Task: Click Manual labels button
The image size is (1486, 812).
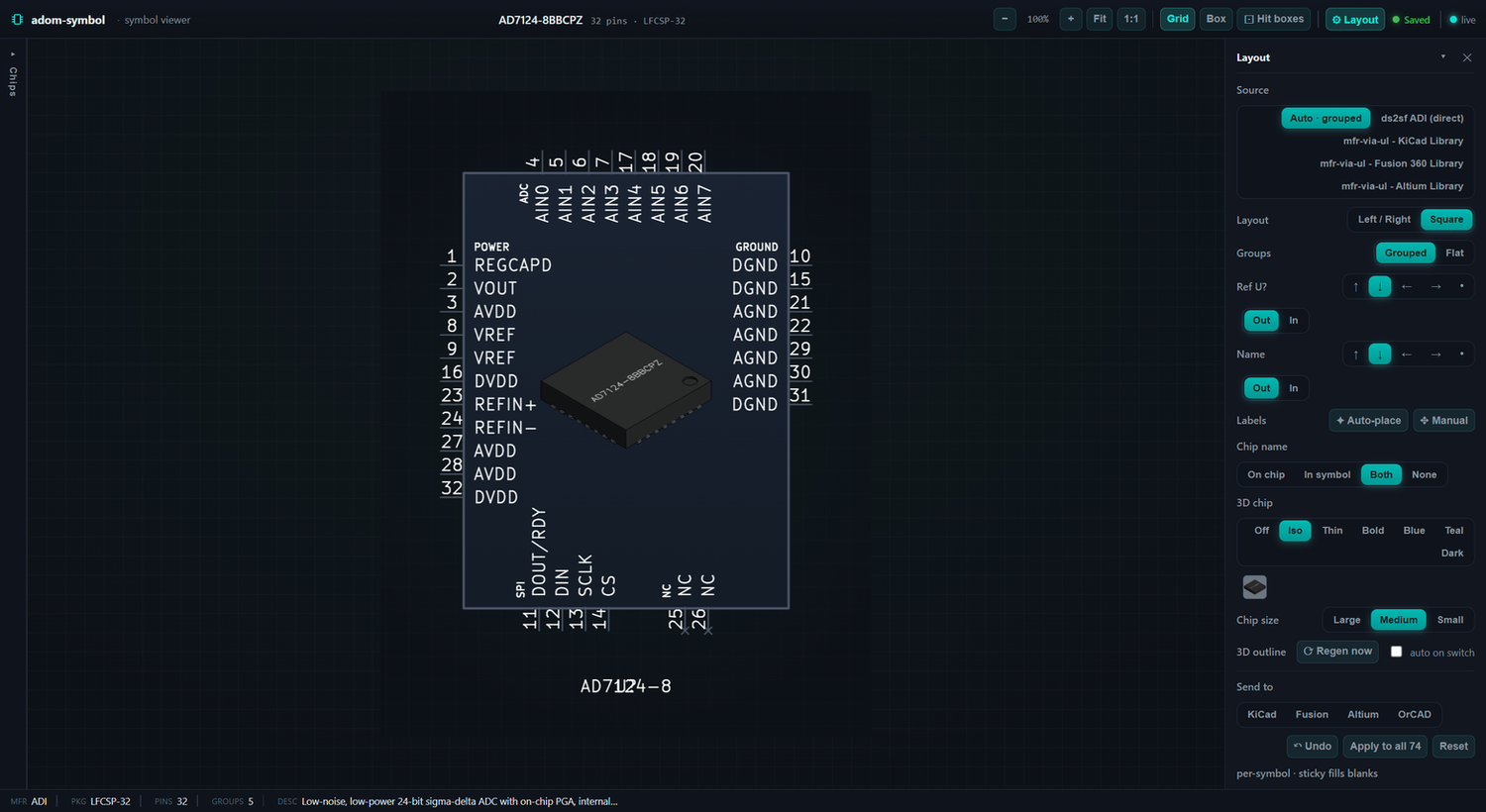Action: pos(1443,421)
